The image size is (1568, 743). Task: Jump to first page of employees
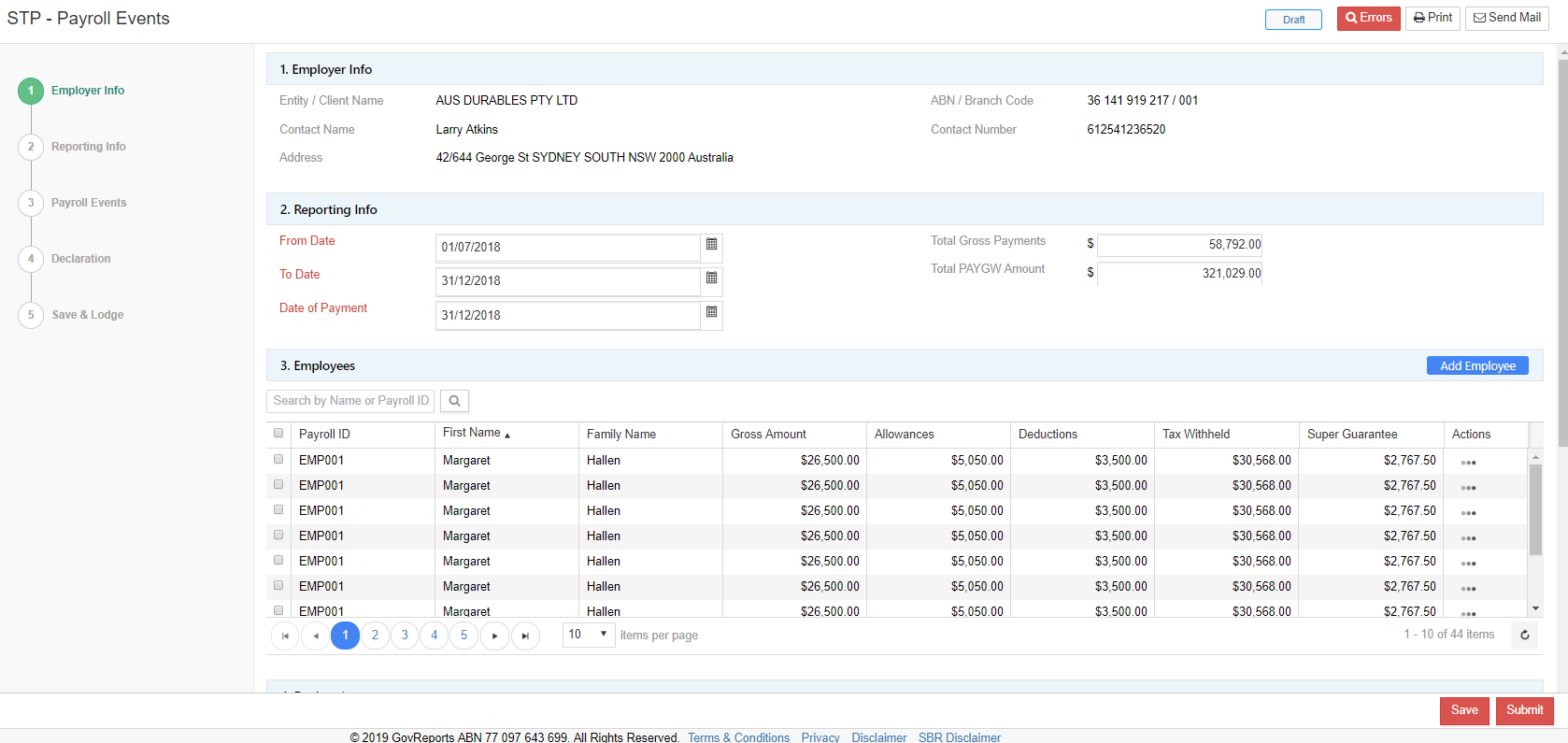[285, 636]
